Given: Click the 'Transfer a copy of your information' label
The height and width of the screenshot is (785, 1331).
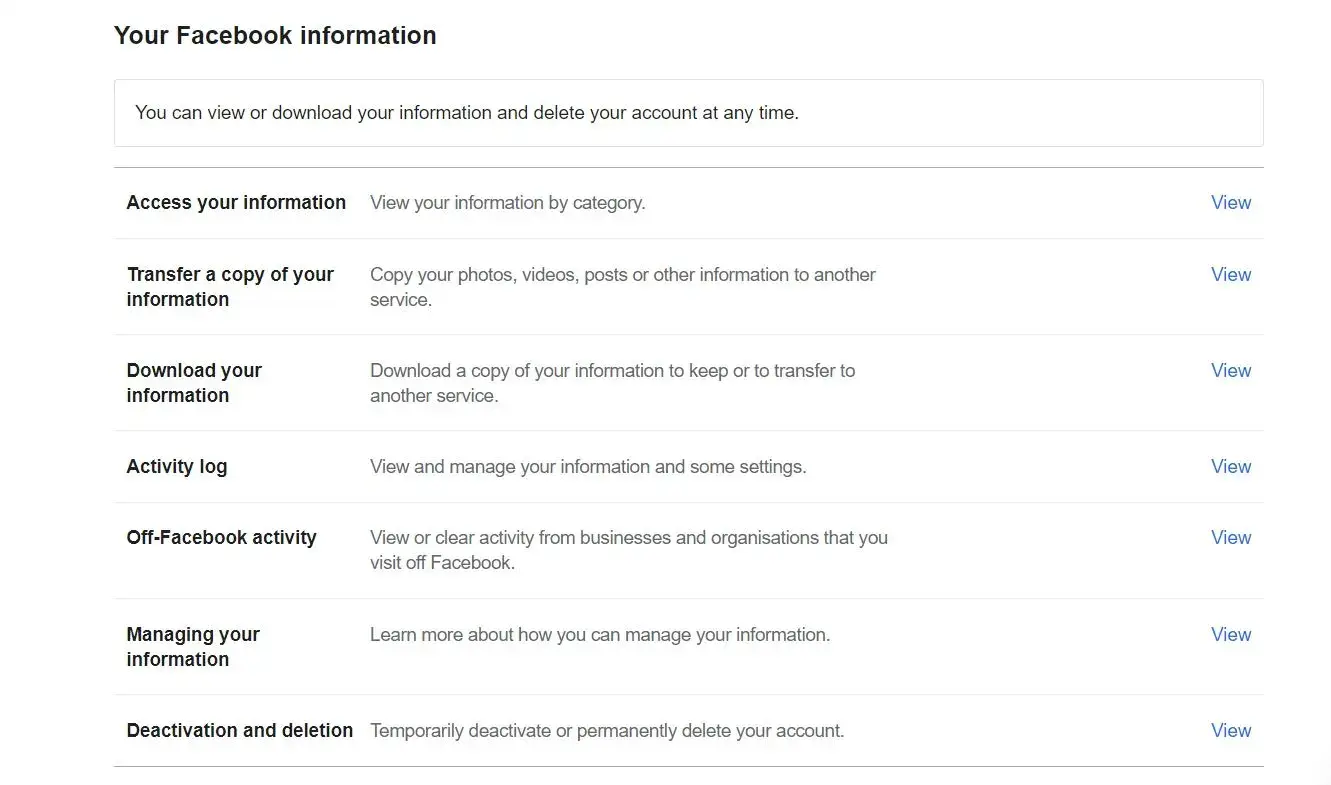Looking at the screenshot, I should pos(230,286).
